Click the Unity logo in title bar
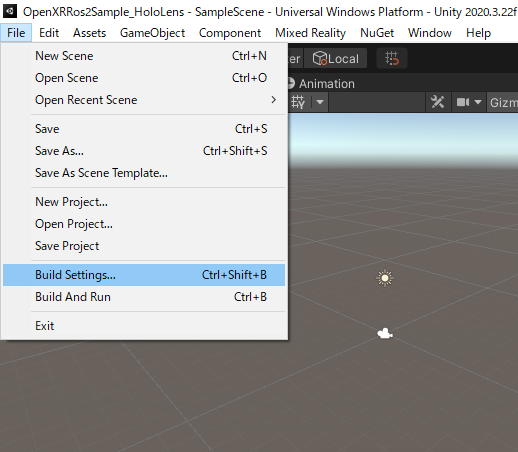The height and width of the screenshot is (452, 518). click(x=10, y=11)
